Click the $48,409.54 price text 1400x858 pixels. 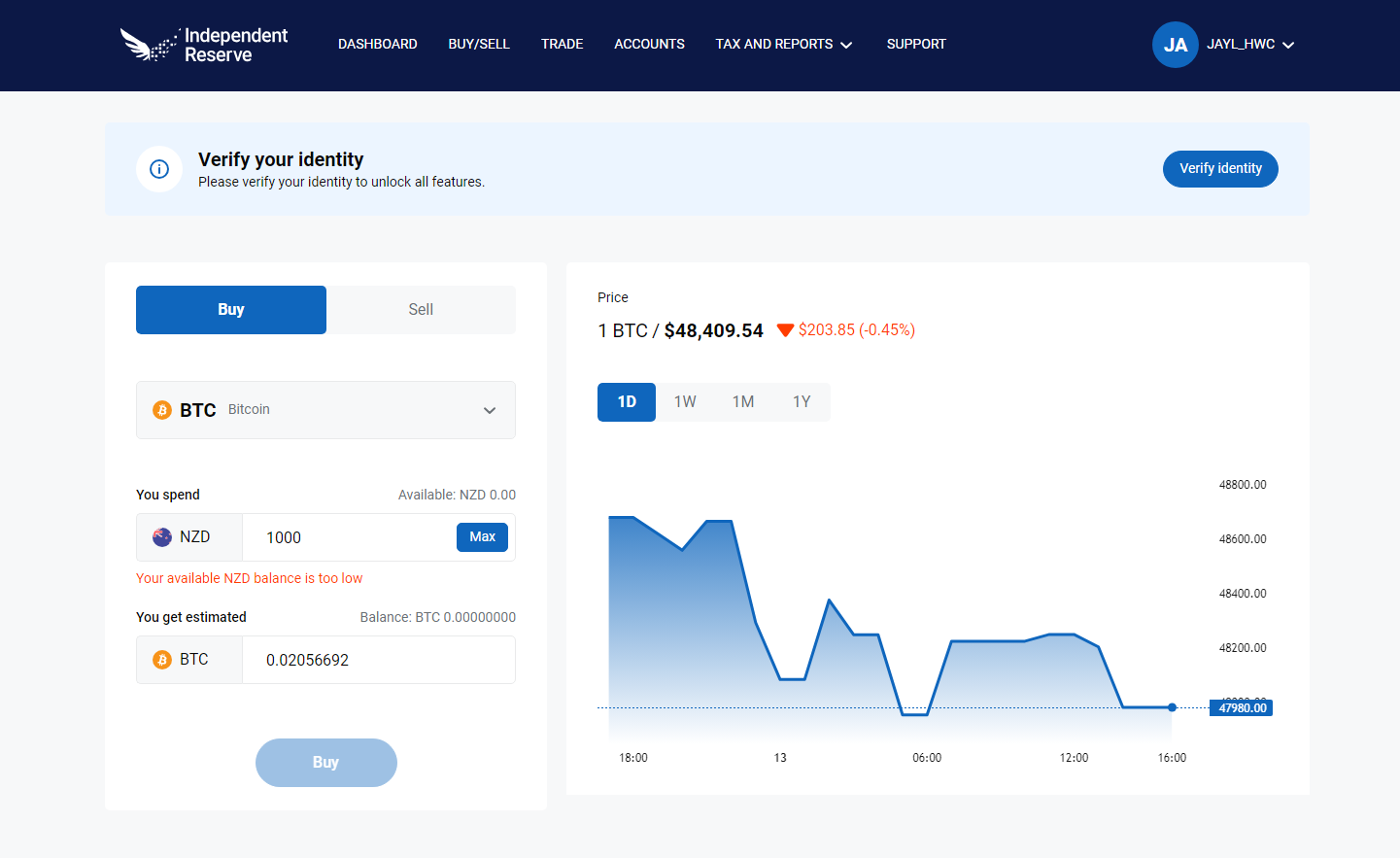click(x=713, y=330)
